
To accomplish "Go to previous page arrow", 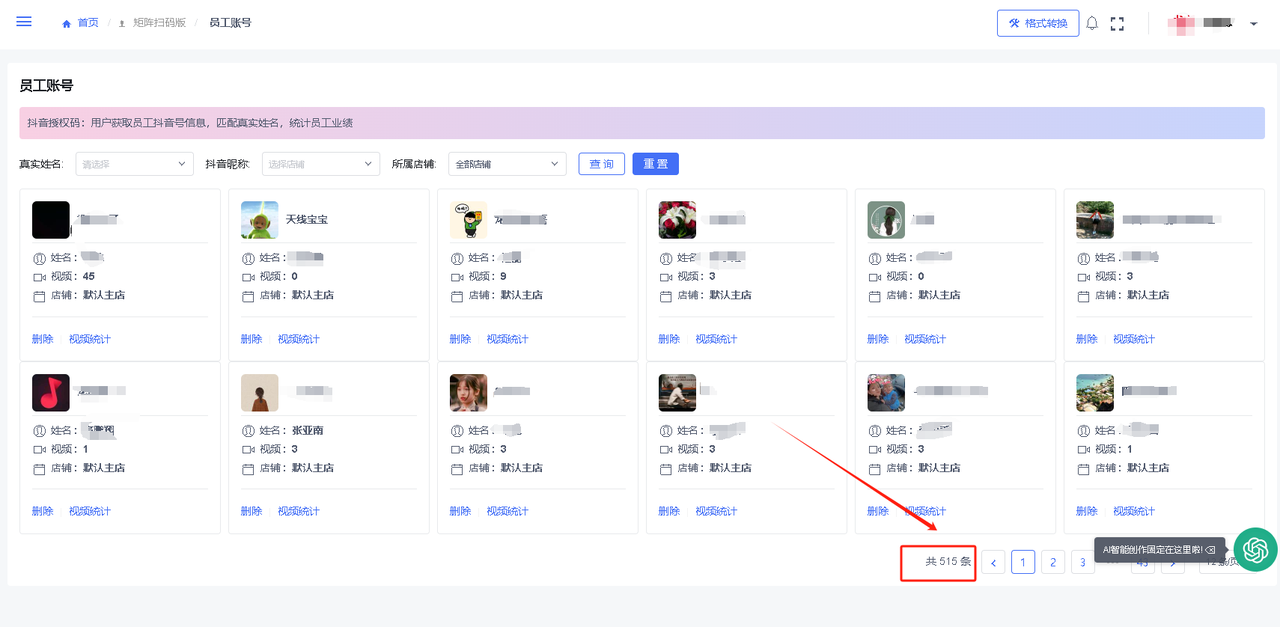I will point(993,562).
